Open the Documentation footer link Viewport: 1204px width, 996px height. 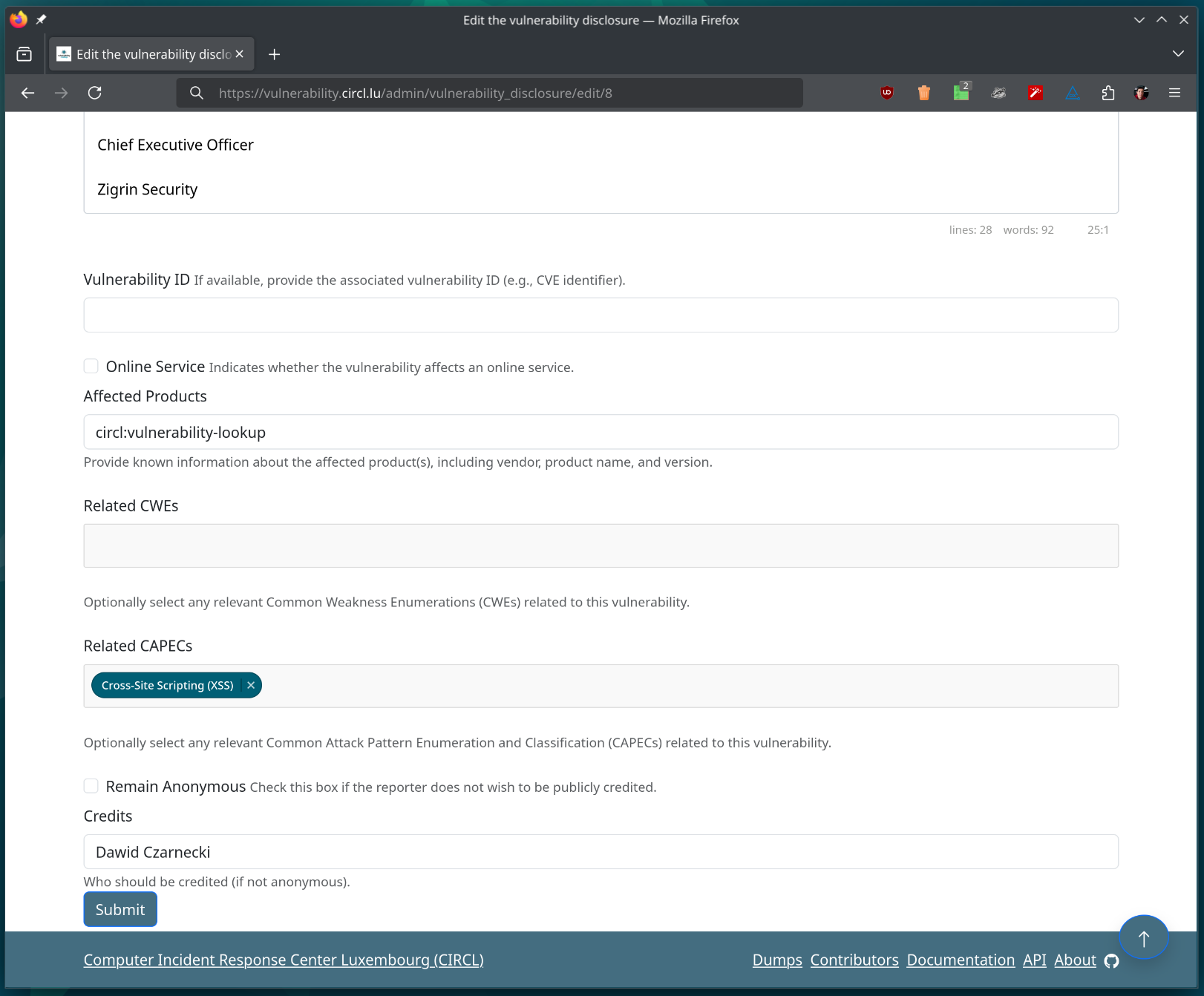960,960
